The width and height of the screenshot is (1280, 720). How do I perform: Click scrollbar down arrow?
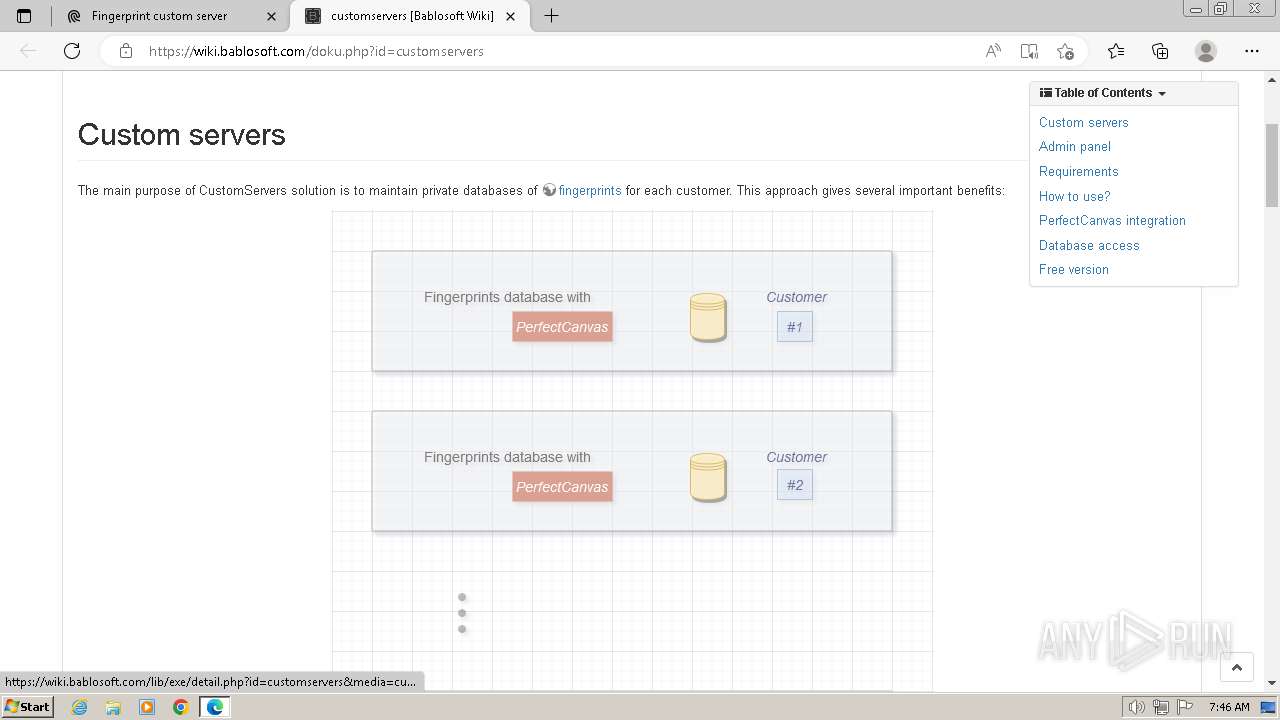[x=1272, y=683]
